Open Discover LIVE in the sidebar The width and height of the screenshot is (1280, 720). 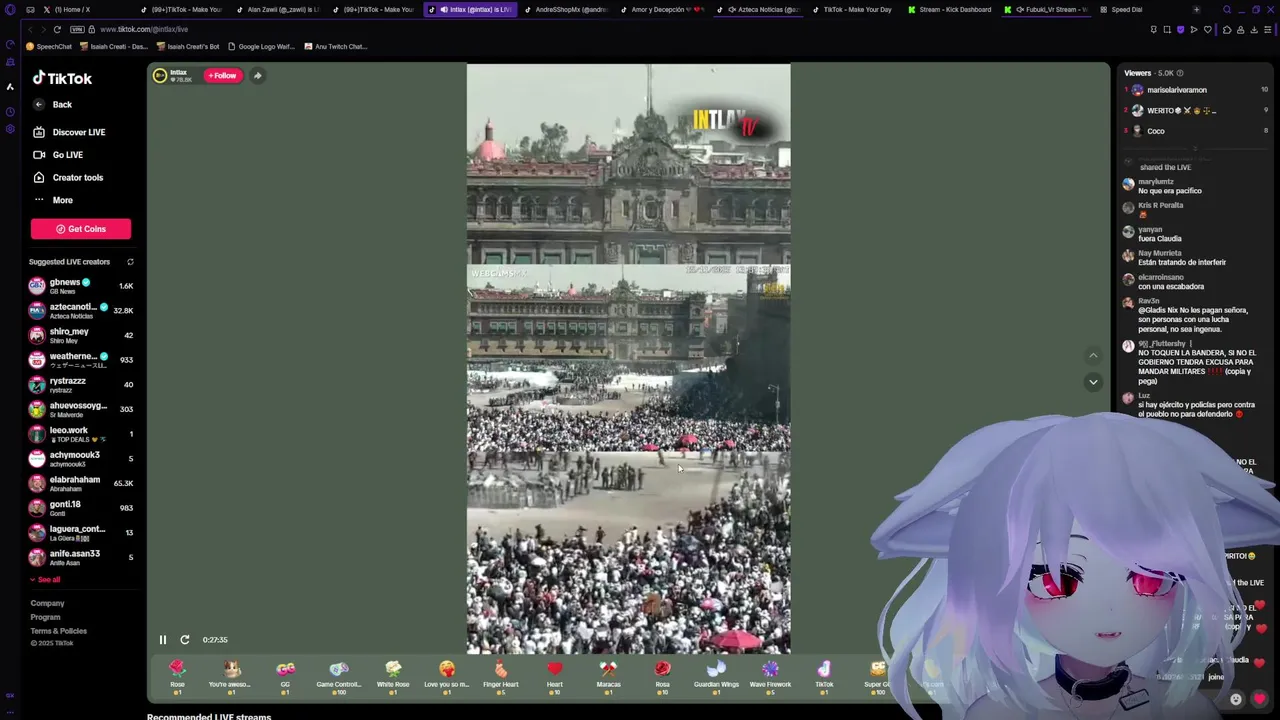[x=79, y=132]
